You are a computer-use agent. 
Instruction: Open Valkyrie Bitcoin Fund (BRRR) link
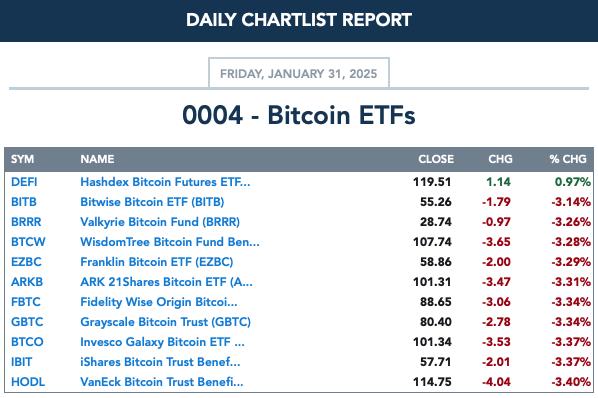coord(160,222)
